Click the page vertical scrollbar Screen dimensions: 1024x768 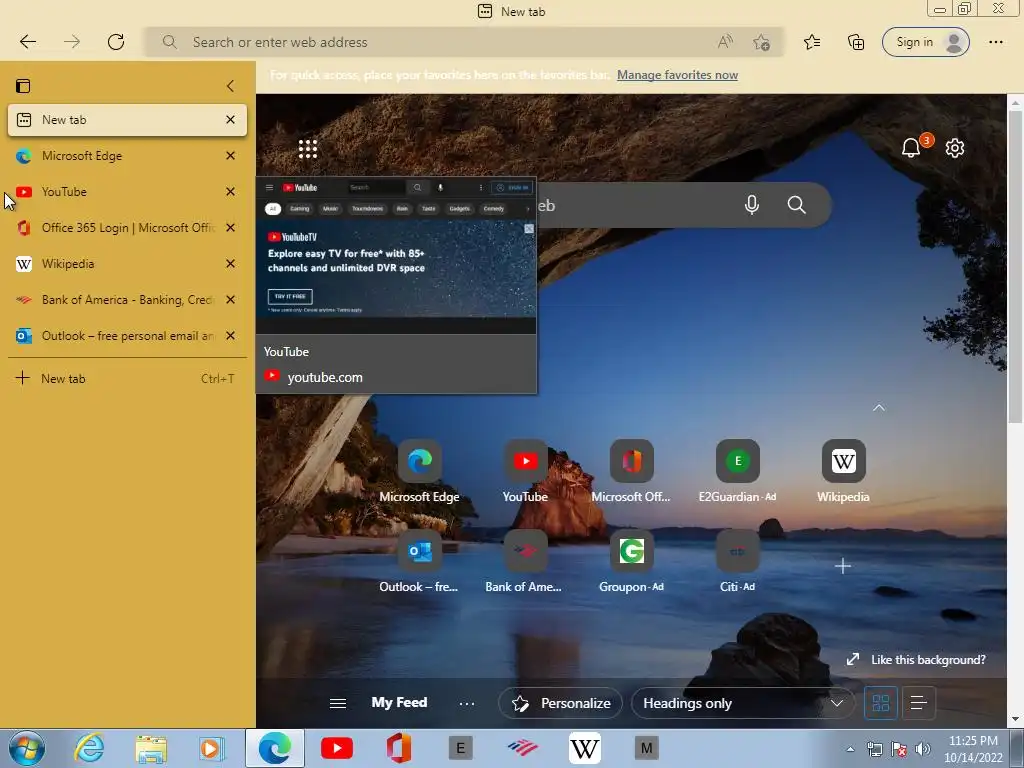click(x=1015, y=268)
